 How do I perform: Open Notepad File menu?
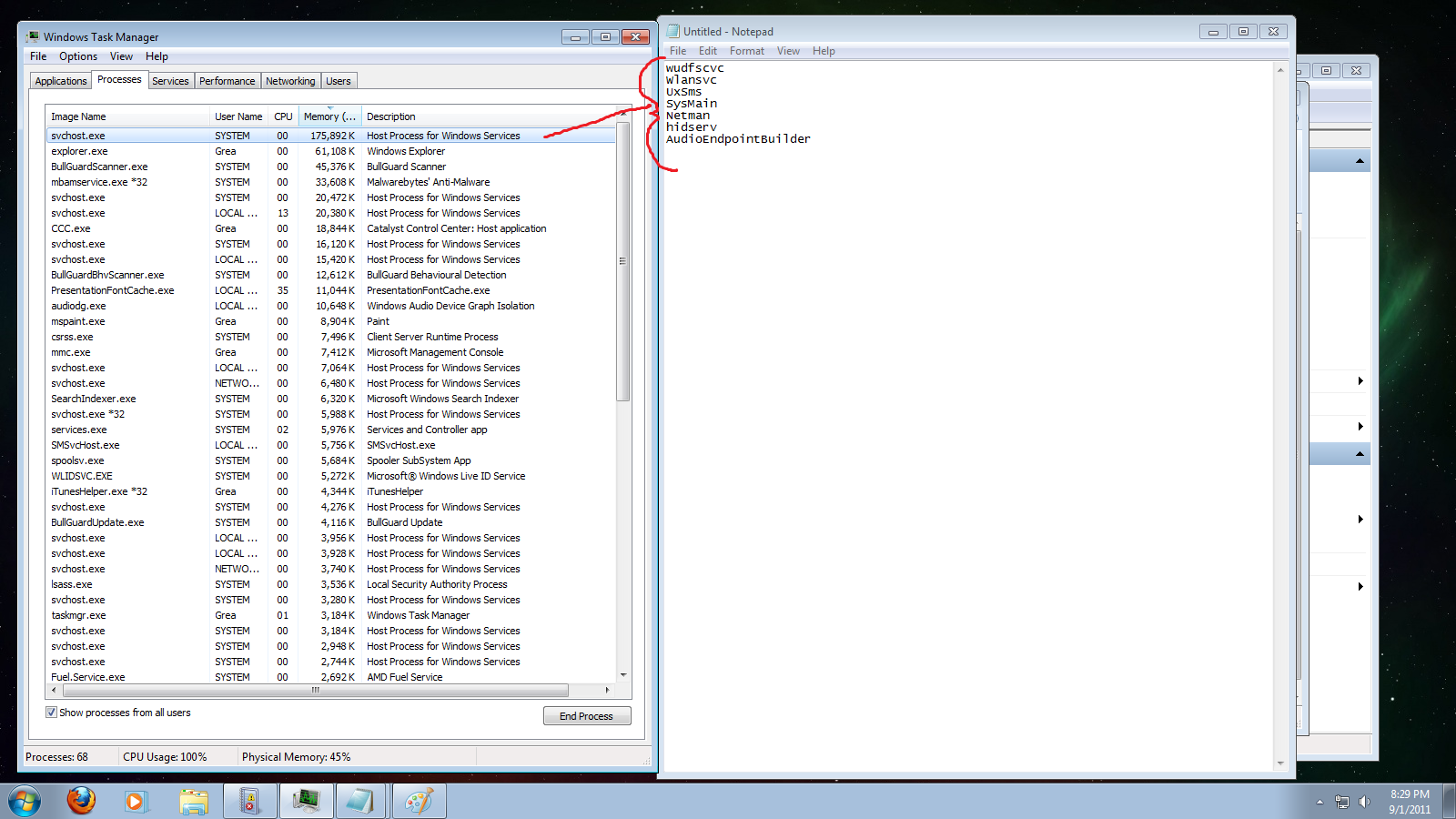pyautogui.click(x=678, y=51)
